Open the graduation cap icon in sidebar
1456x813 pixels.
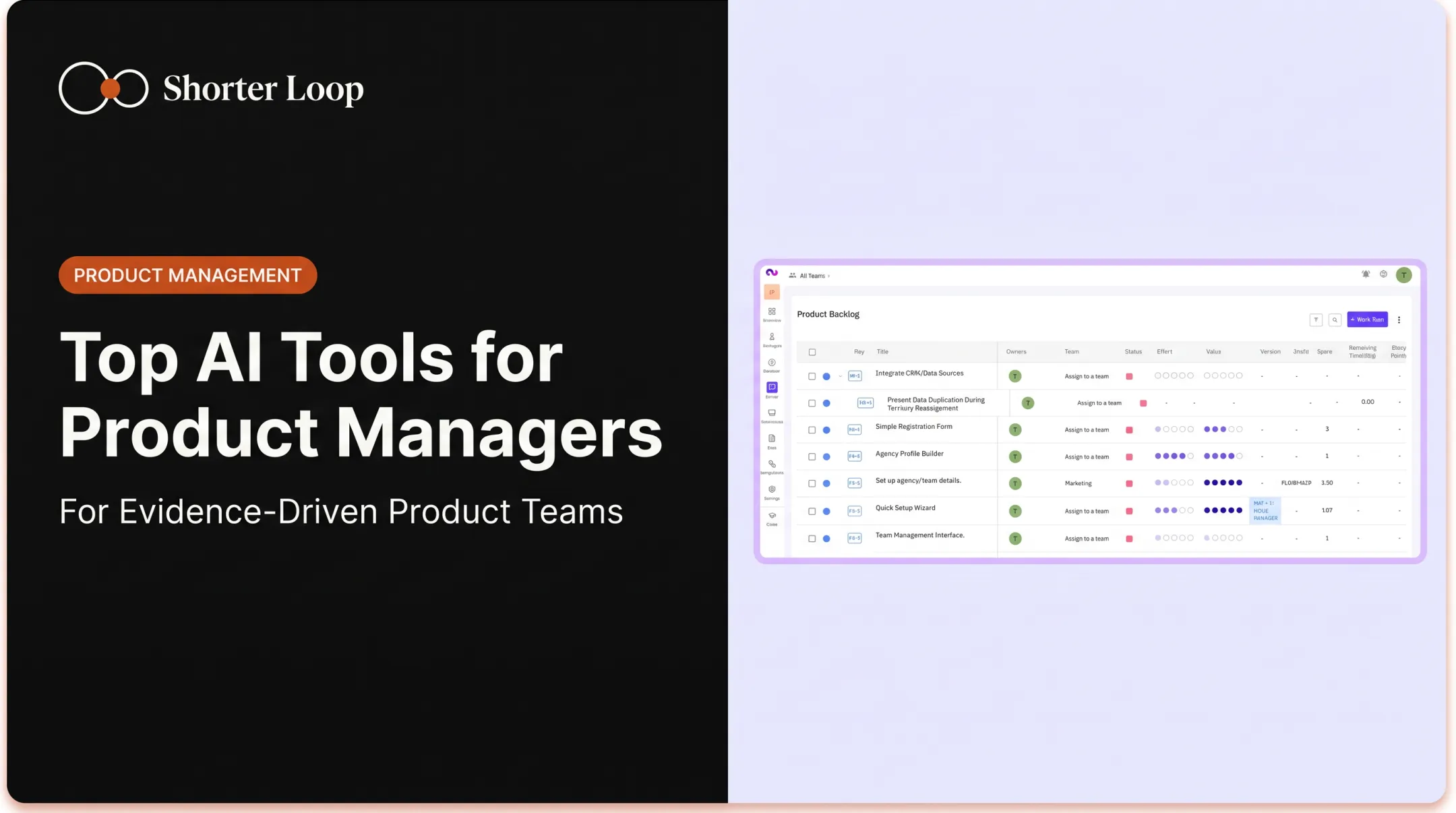tap(772, 515)
